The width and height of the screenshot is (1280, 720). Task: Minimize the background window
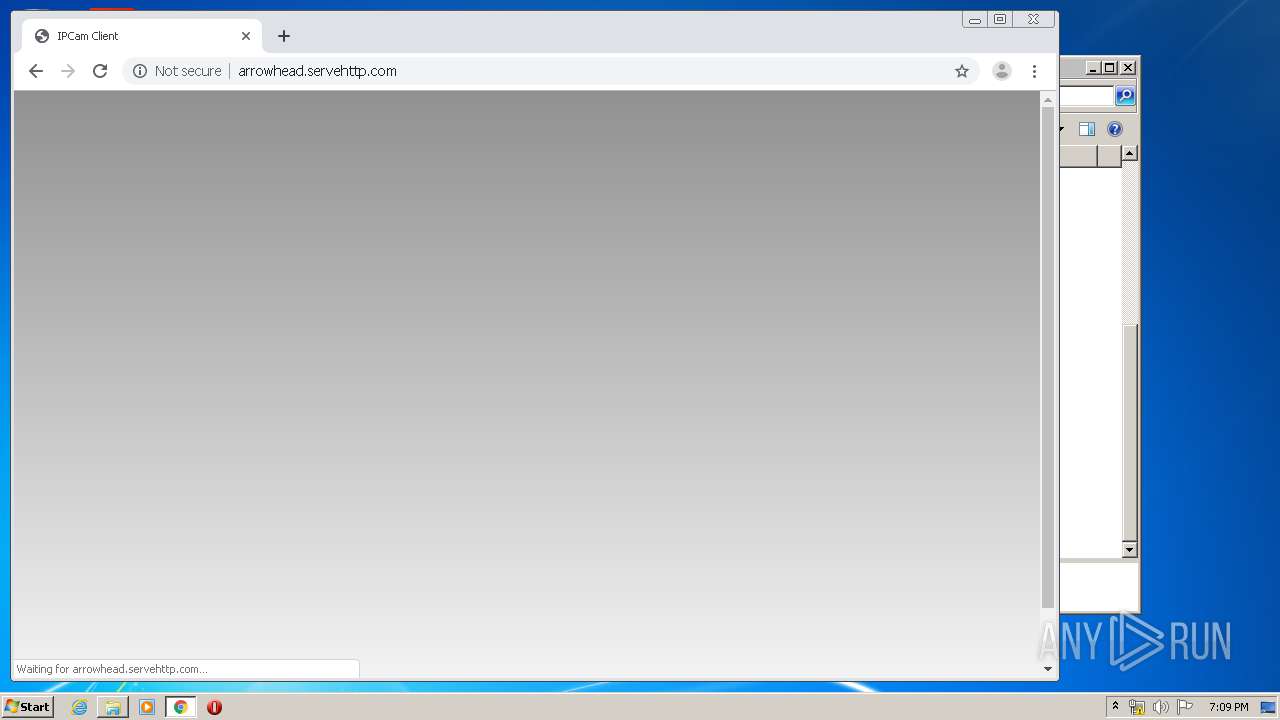click(1093, 68)
